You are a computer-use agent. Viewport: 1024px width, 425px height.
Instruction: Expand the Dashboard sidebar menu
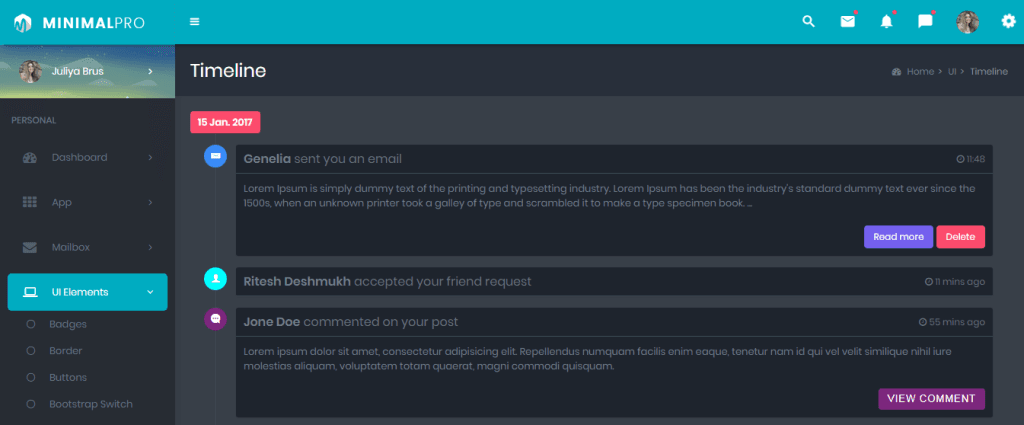(87, 157)
